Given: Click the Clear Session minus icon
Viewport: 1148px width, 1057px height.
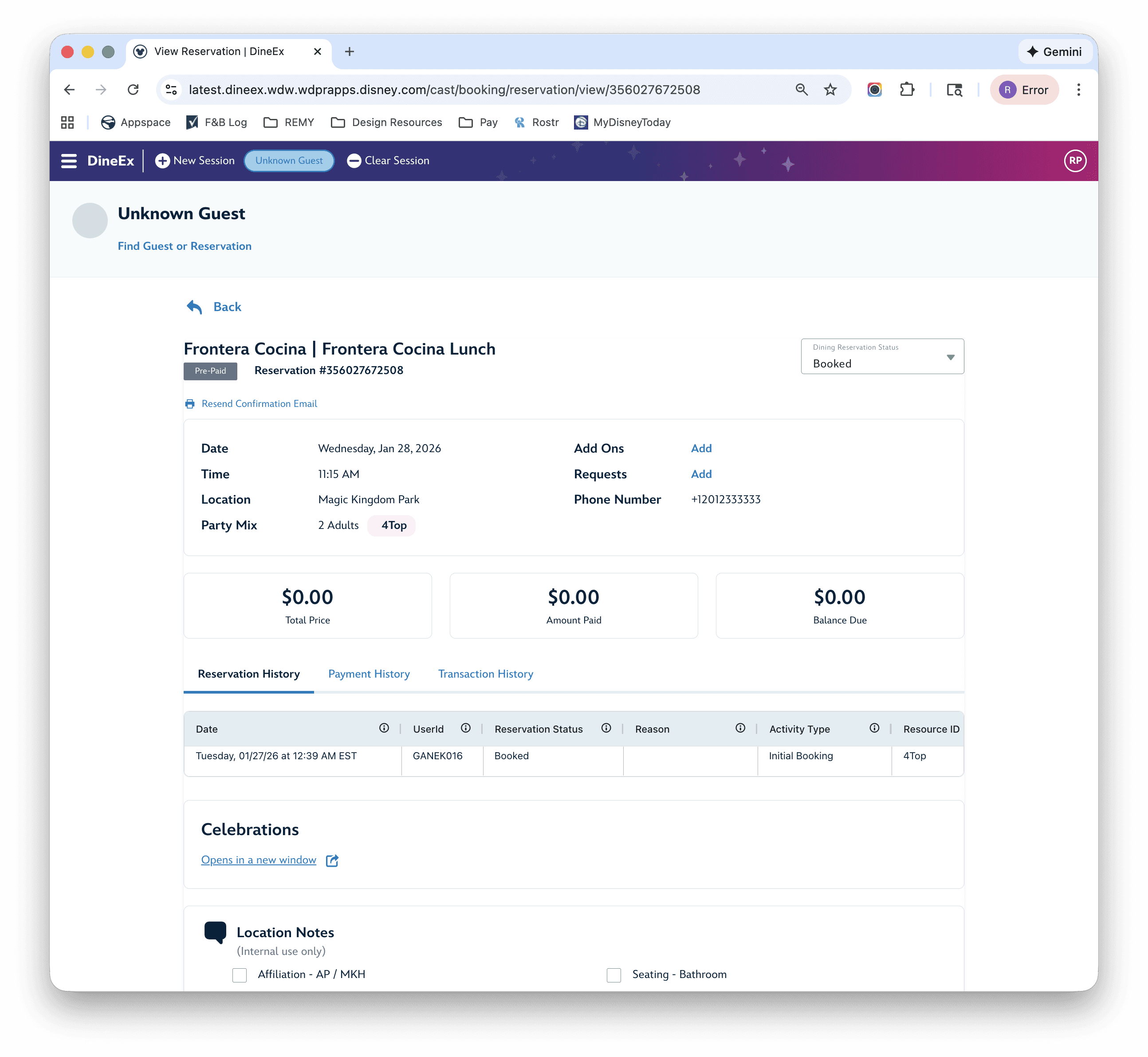Looking at the screenshot, I should pos(354,161).
